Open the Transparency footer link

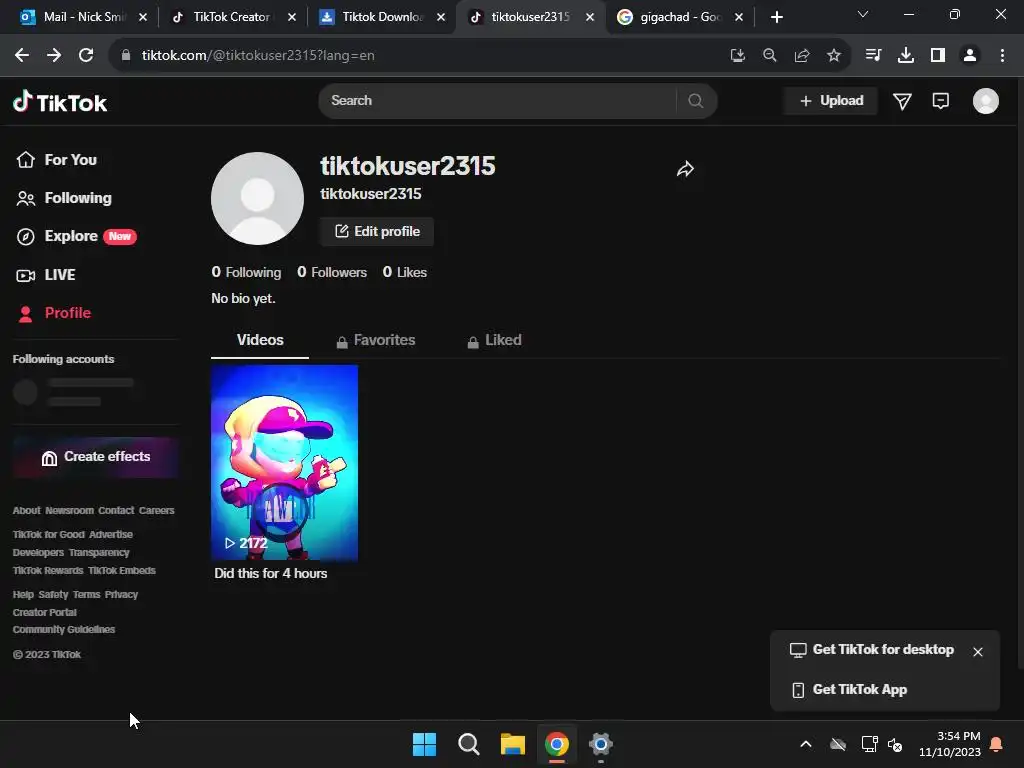pyautogui.click(x=99, y=552)
